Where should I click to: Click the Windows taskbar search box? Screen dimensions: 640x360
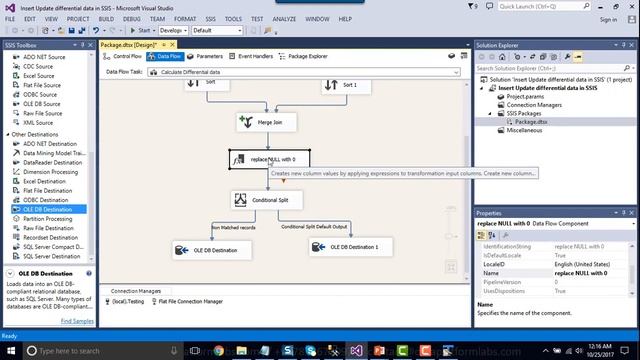(x=103, y=351)
